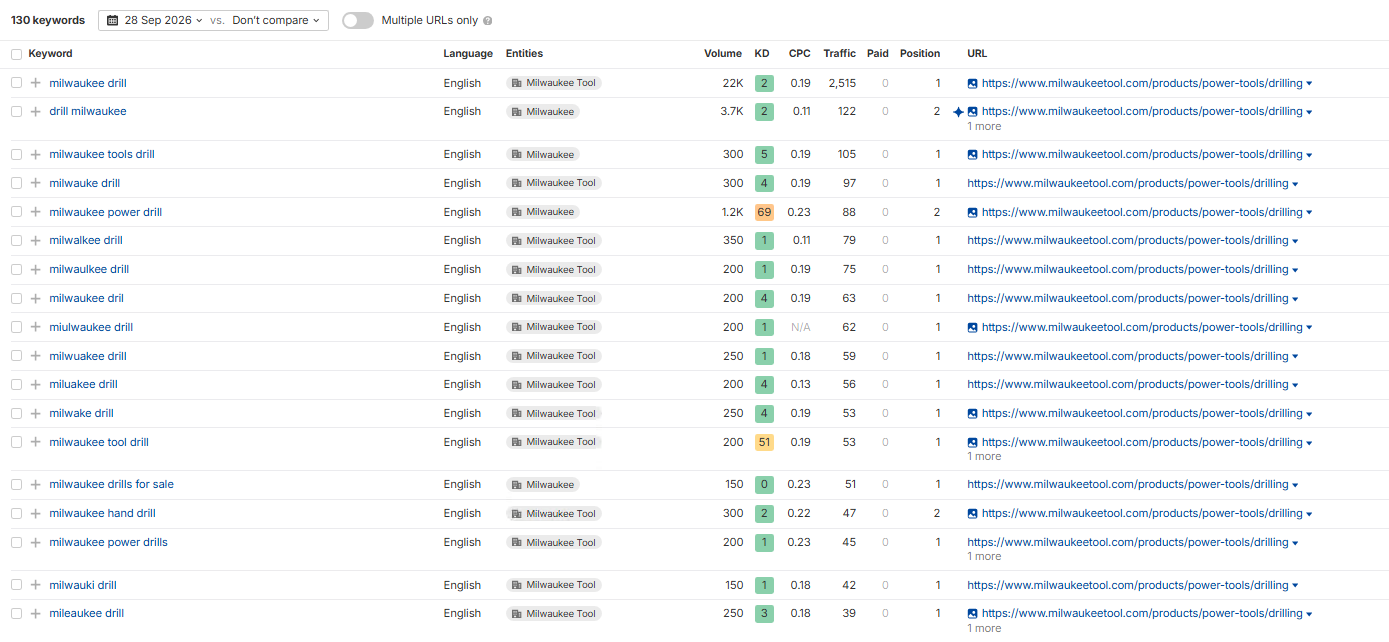Click the sparkle AI icon on 'drill milwaukee' row
The height and width of the screenshot is (642, 1389).
point(958,112)
